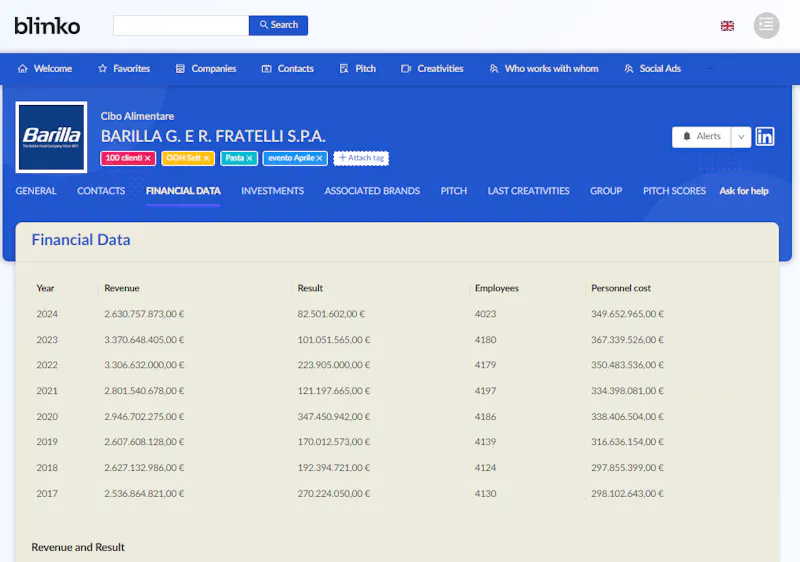Viewport: 800px width, 562px height.
Task: Switch language via UK flag icon
Action: click(x=727, y=25)
